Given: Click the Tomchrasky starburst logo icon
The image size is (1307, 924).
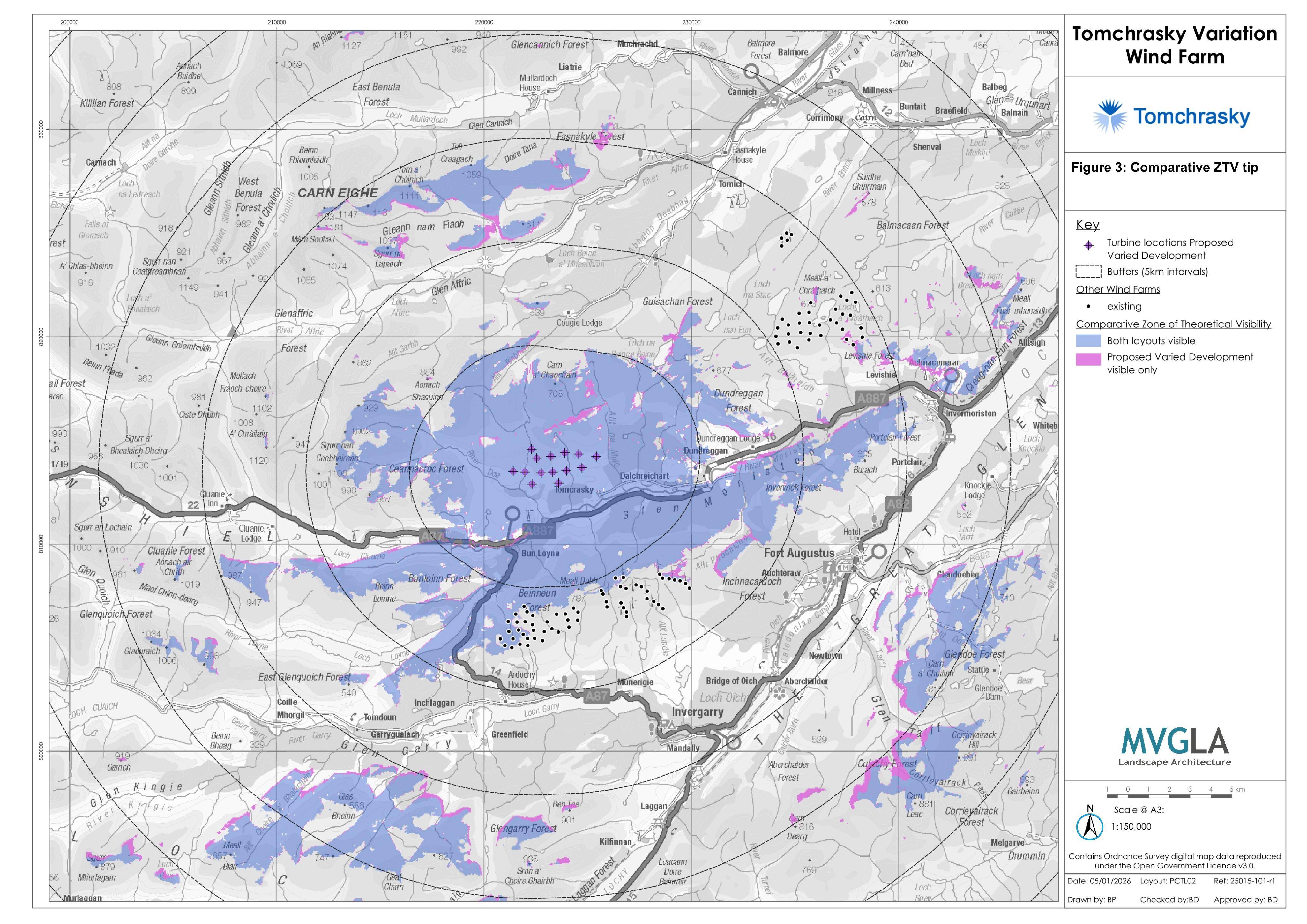Looking at the screenshot, I should coord(1109,117).
